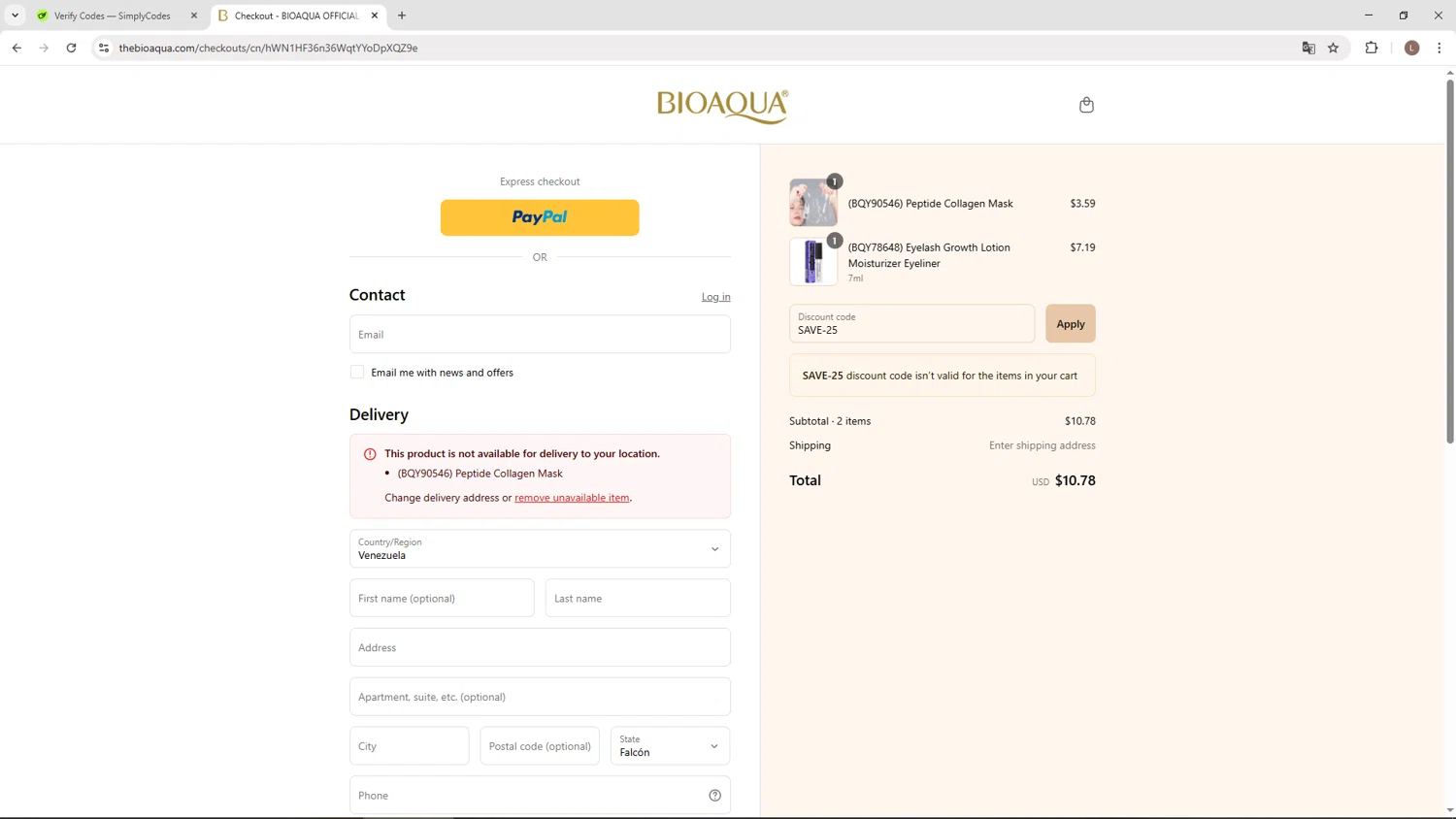Image resolution: width=1456 pixels, height=819 pixels.
Task: Pay with the PayPal express button
Action: 540,217
